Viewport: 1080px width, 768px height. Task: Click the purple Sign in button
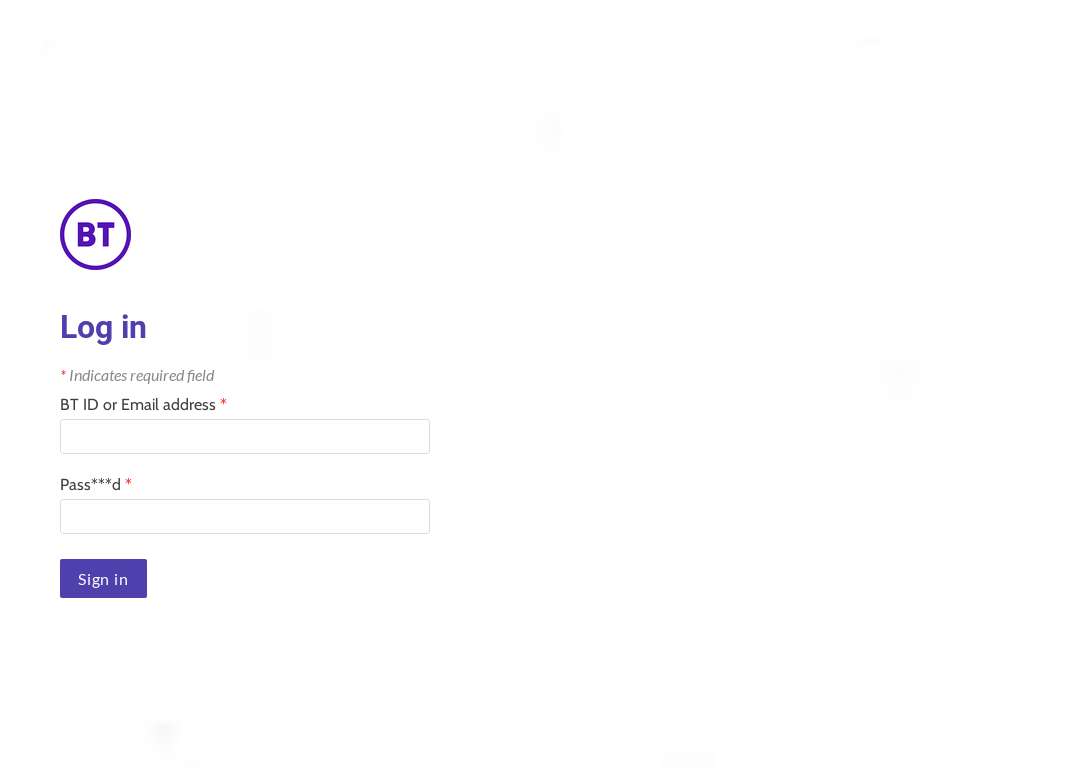point(103,579)
